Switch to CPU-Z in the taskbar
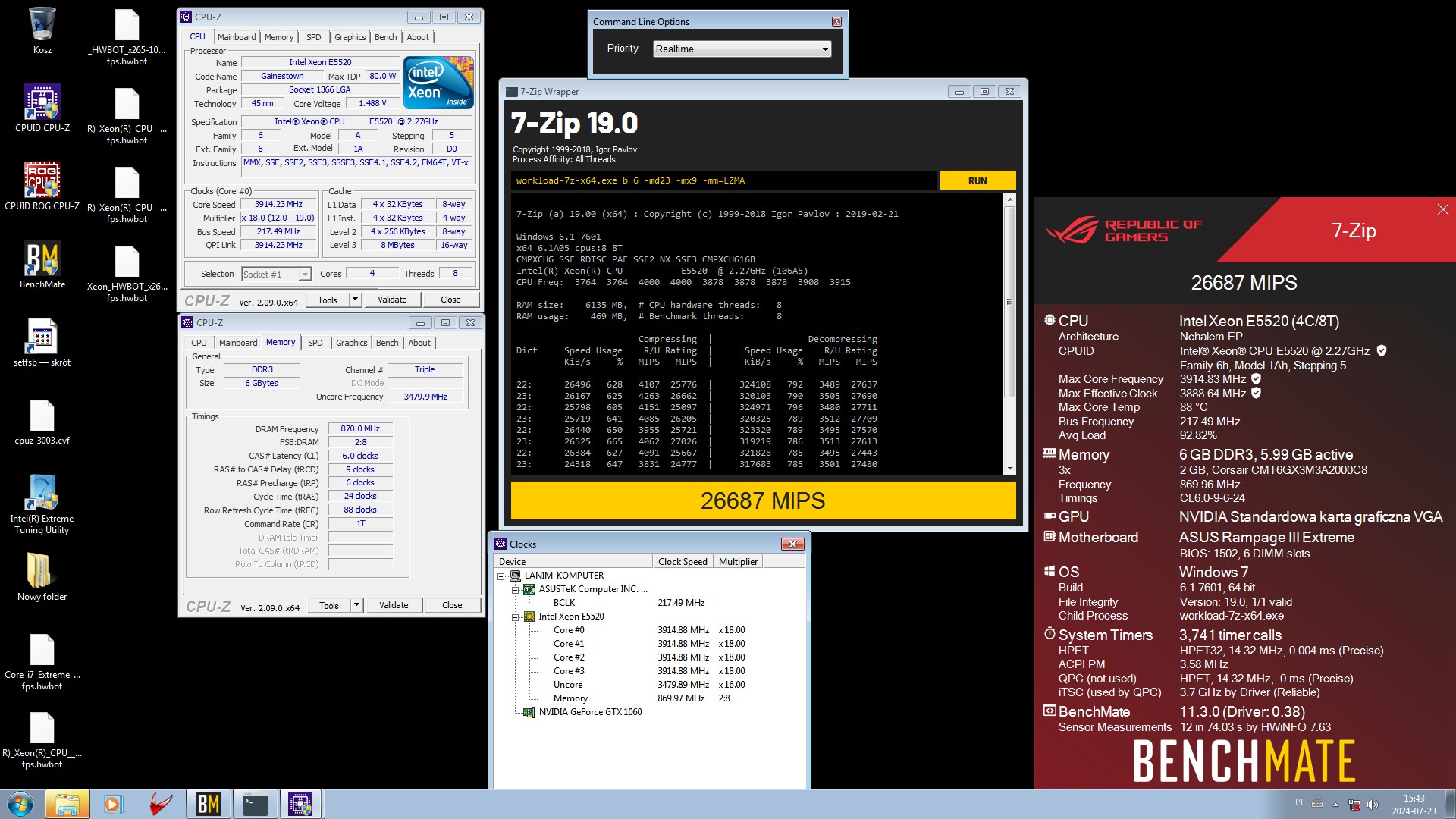 click(x=301, y=804)
